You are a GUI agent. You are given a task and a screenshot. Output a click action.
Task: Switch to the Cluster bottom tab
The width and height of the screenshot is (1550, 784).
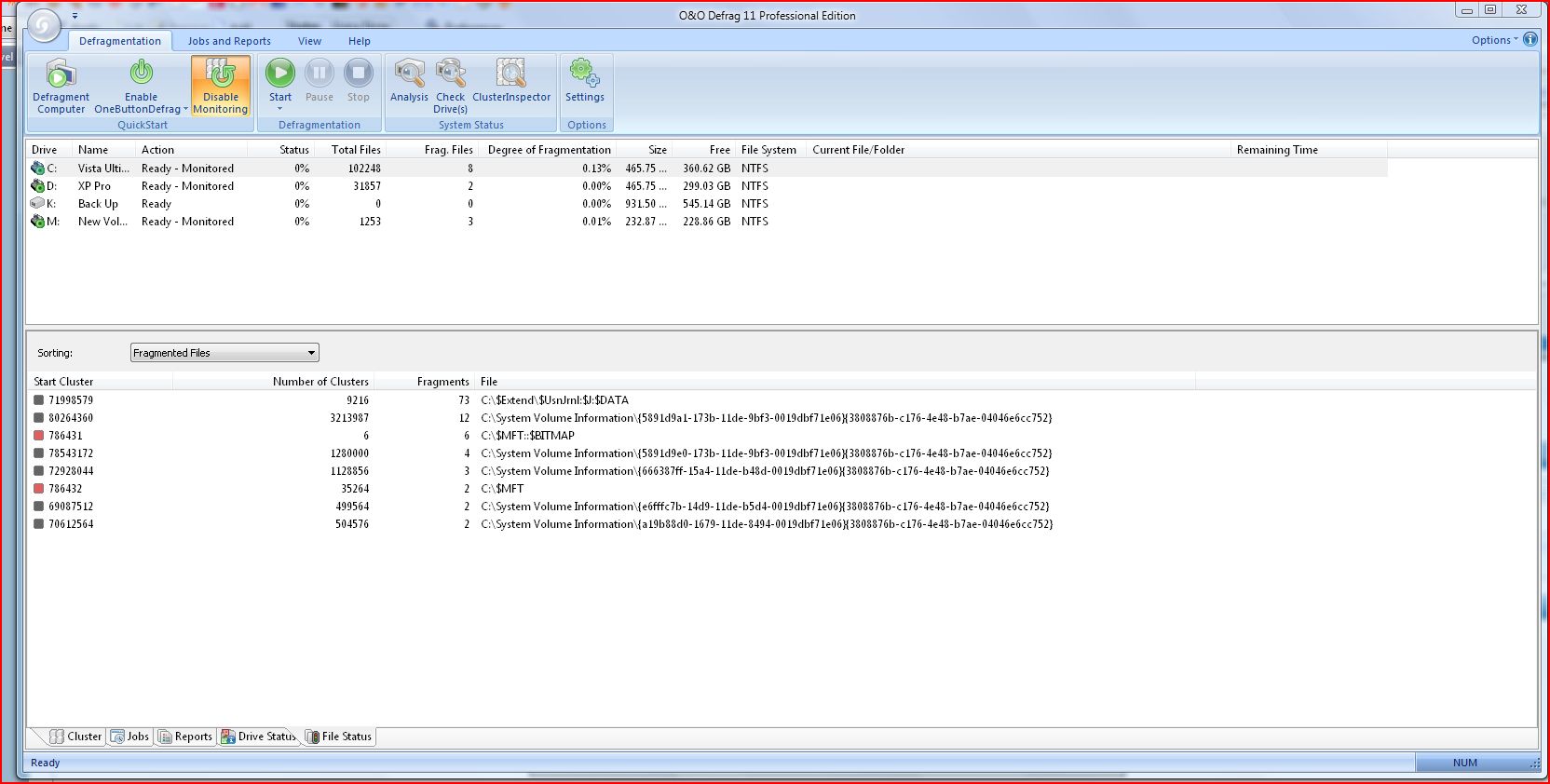75,737
